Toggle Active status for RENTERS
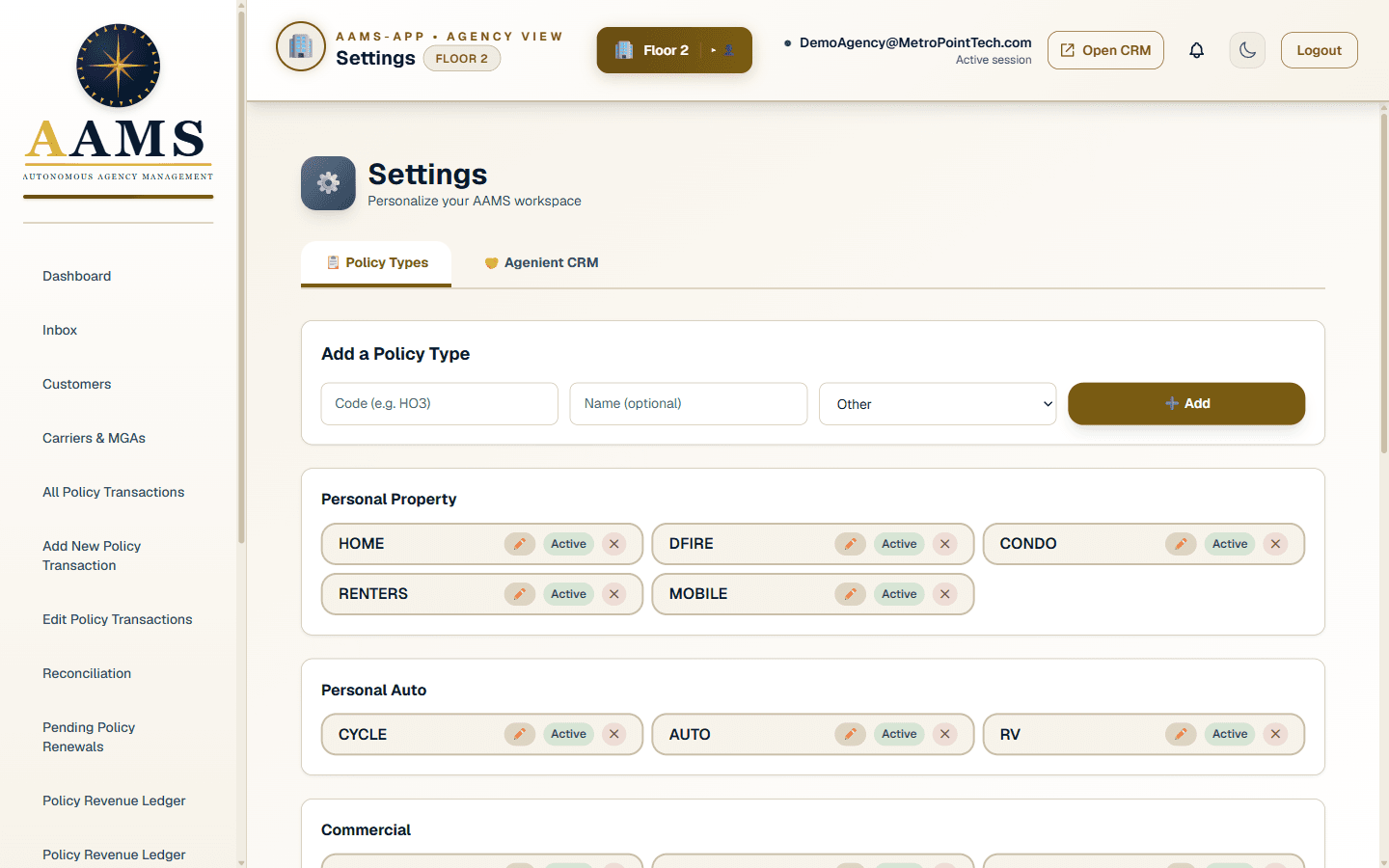This screenshot has height=868, width=1389. pos(568,594)
